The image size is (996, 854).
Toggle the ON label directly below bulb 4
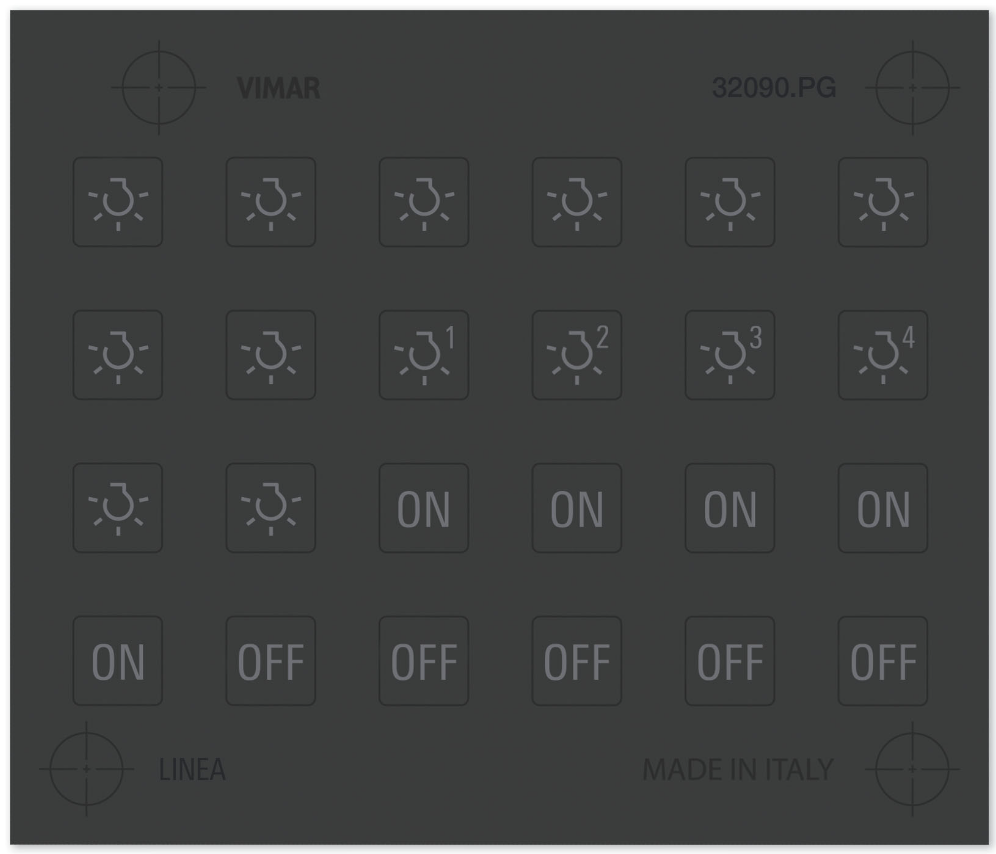(883, 508)
